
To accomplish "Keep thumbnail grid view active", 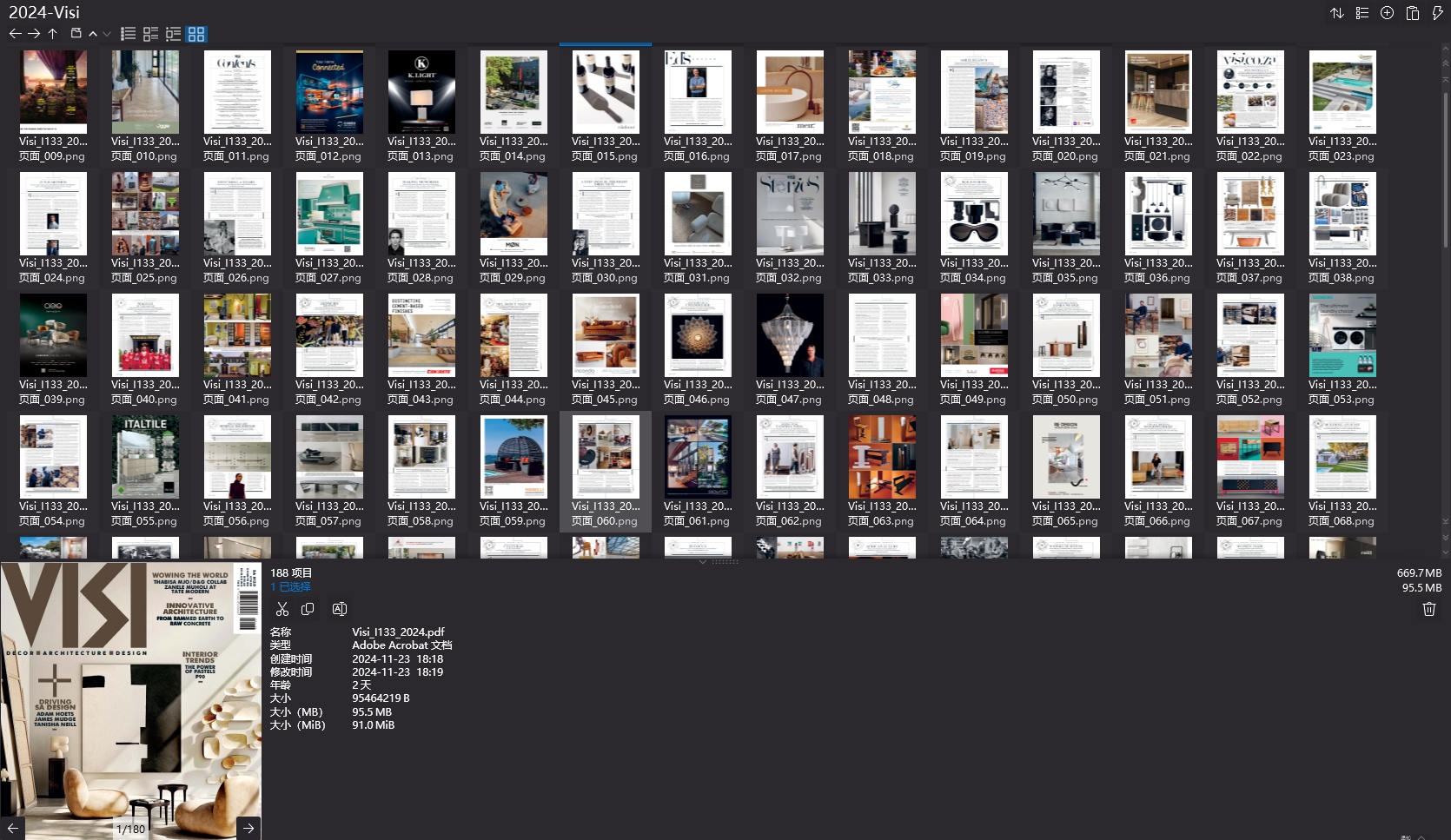I will pos(195,33).
